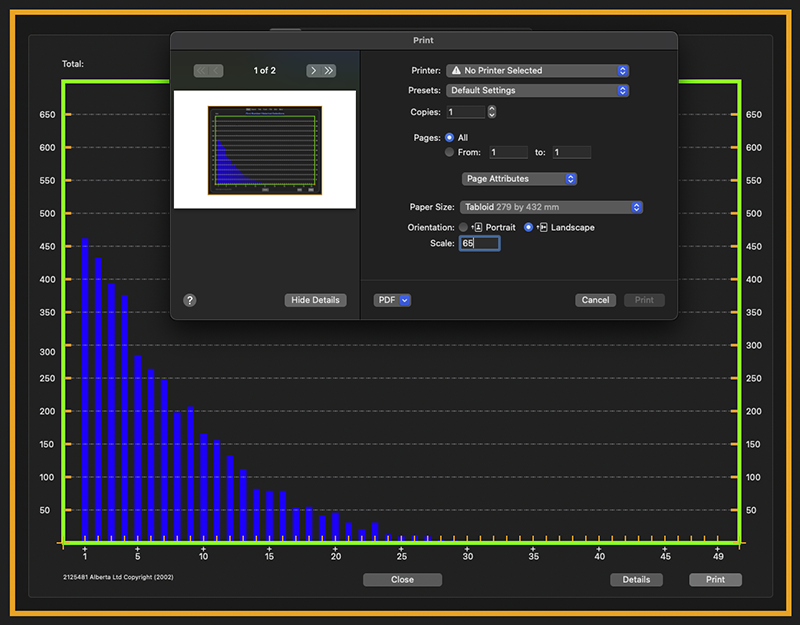Screen dimensions: 800x625
Task: Choose Landscape orientation radio button
Action: 529,228
